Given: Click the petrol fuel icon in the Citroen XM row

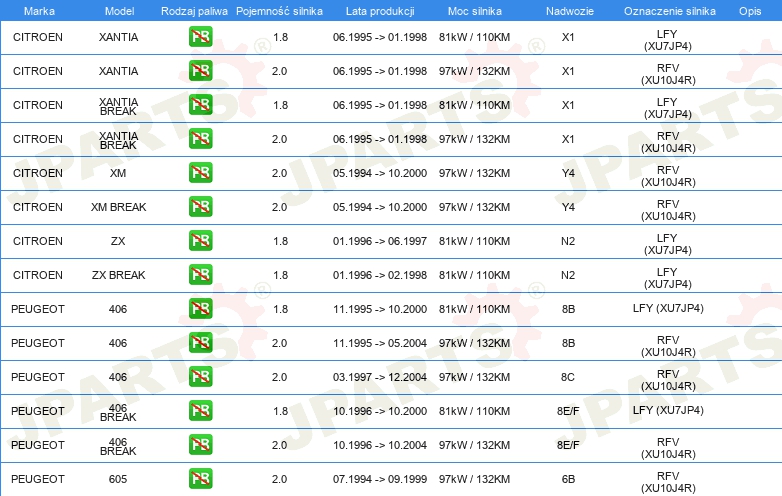Looking at the screenshot, I should 200,173.
